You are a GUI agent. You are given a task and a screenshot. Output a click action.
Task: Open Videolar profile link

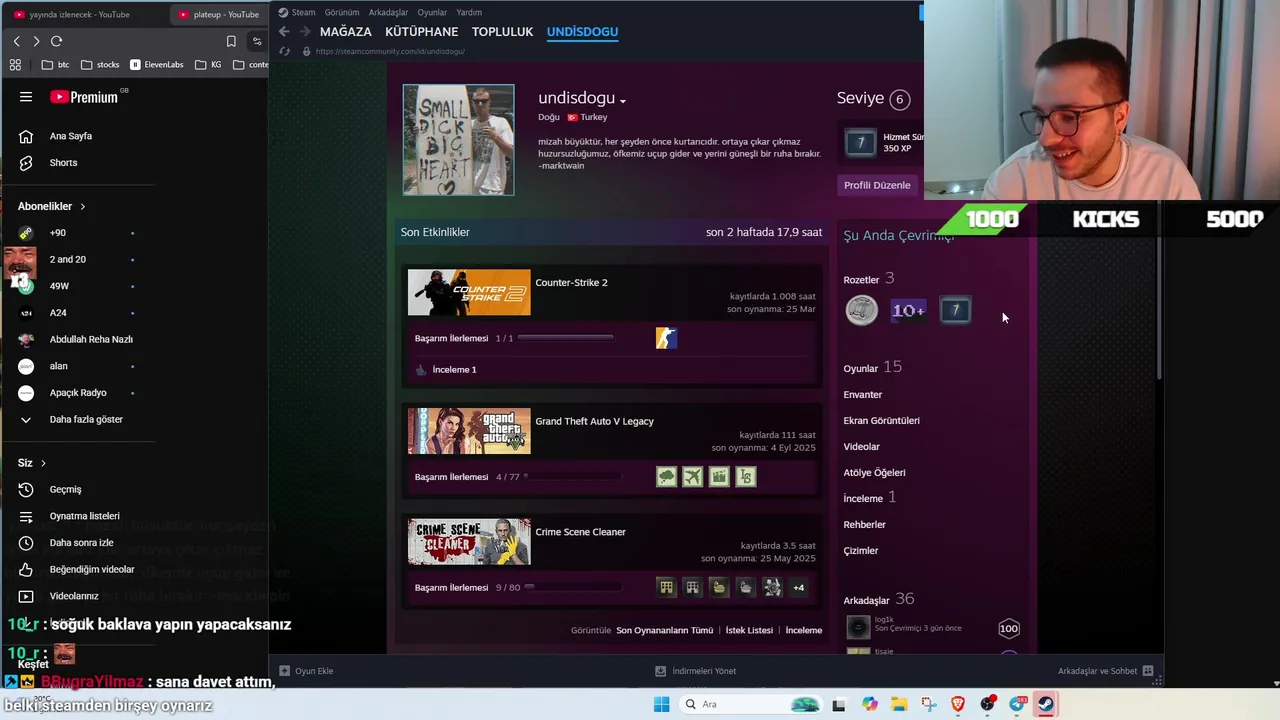pyautogui.click(x=862, y=447)
